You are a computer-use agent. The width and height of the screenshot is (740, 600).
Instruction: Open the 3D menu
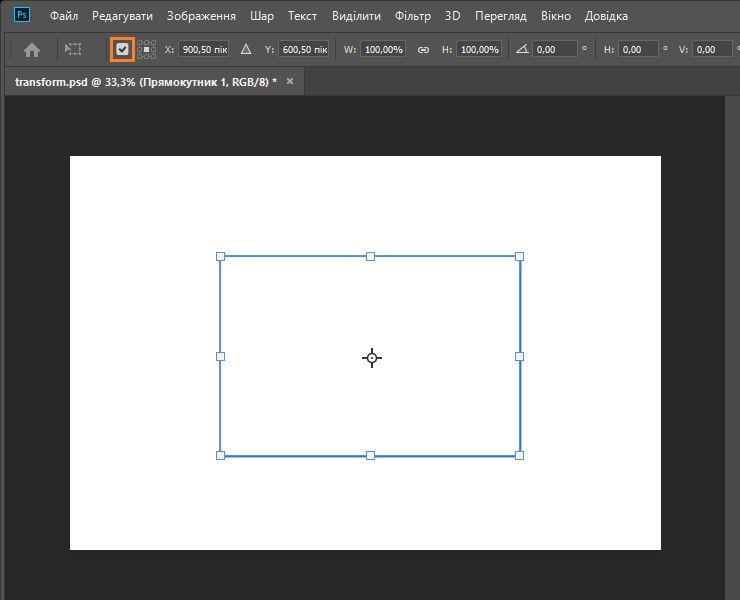(453, 16)
